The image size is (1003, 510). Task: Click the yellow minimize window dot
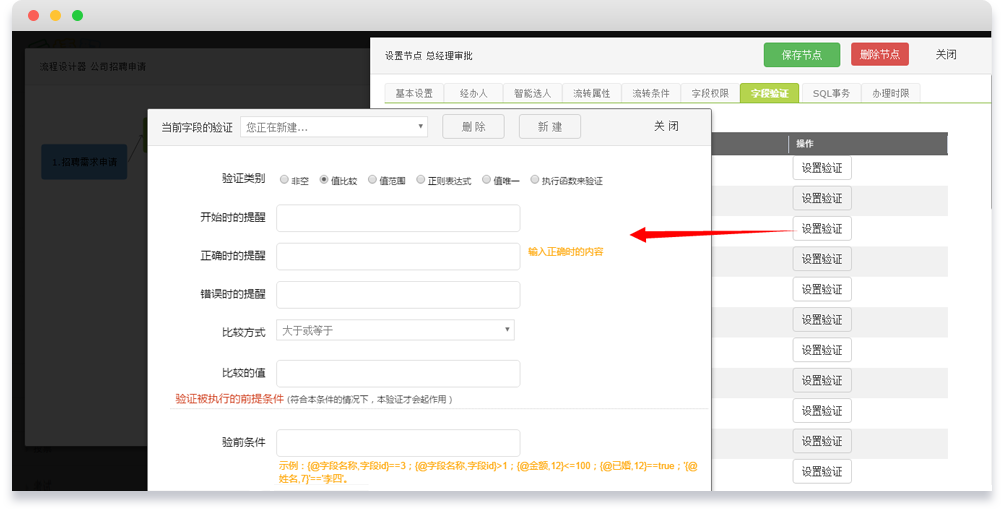55,16
